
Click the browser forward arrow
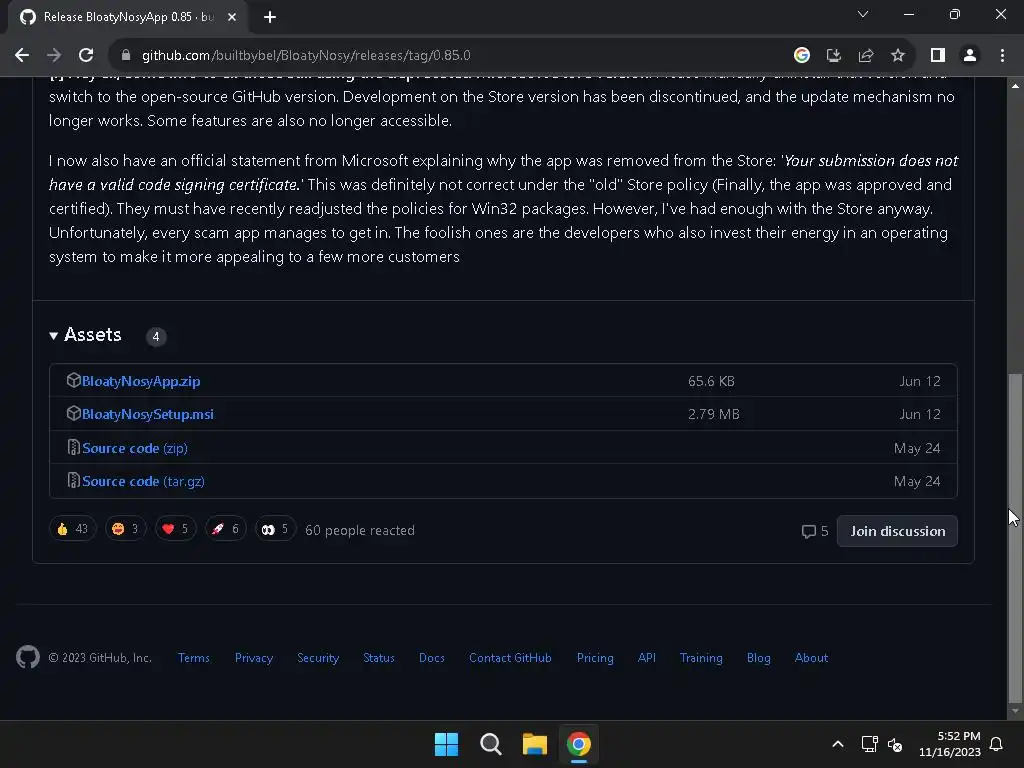coord(54,56)
